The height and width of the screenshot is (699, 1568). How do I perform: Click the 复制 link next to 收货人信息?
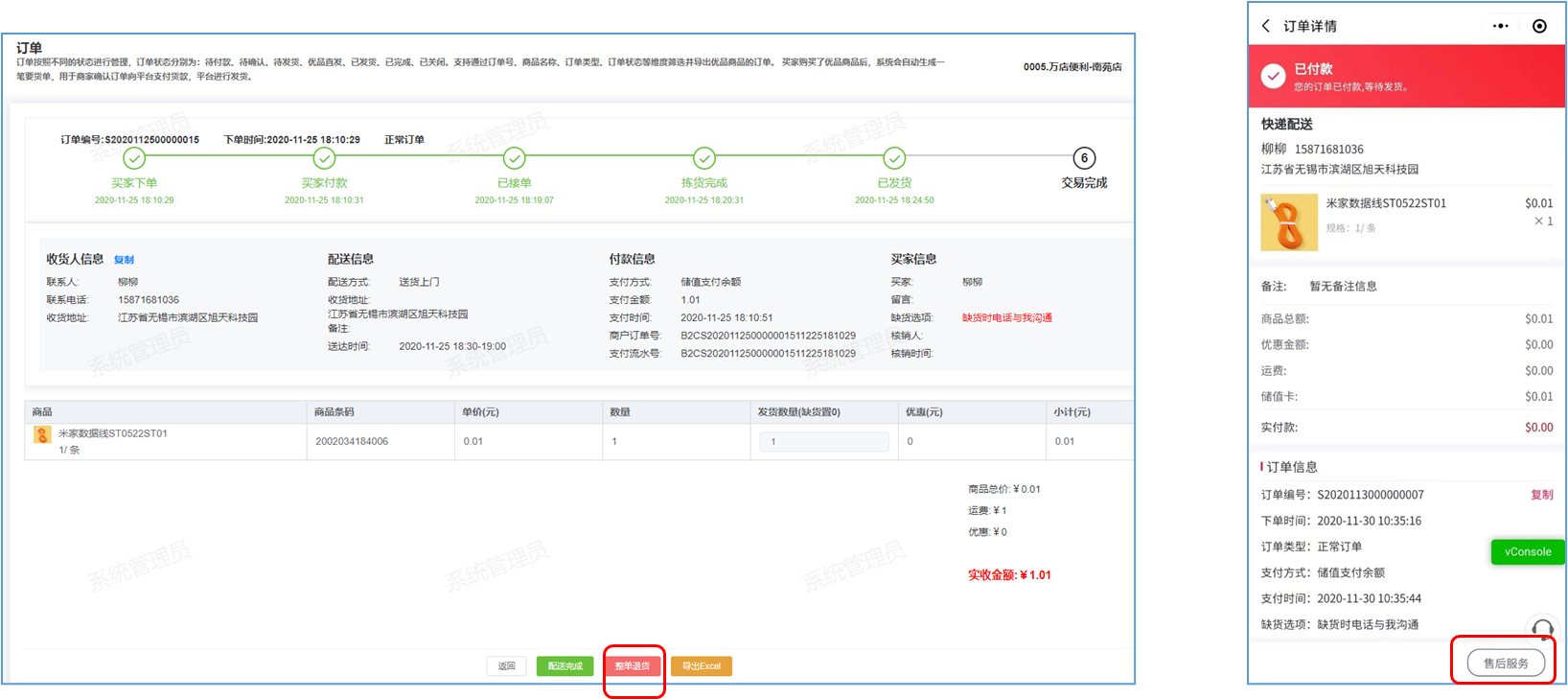coord(125,260)
